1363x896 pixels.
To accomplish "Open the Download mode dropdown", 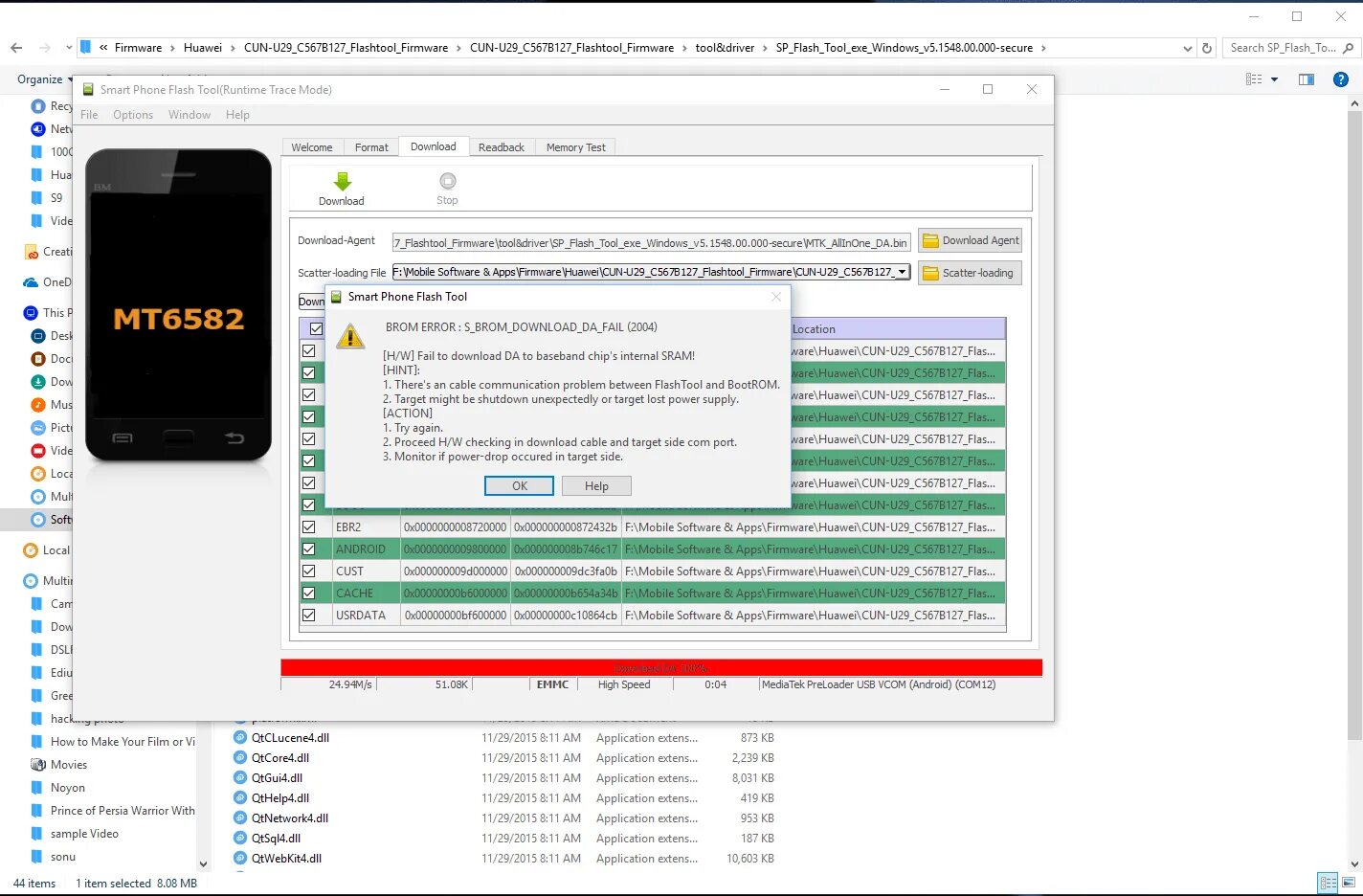I will click(x=311, y=302).
